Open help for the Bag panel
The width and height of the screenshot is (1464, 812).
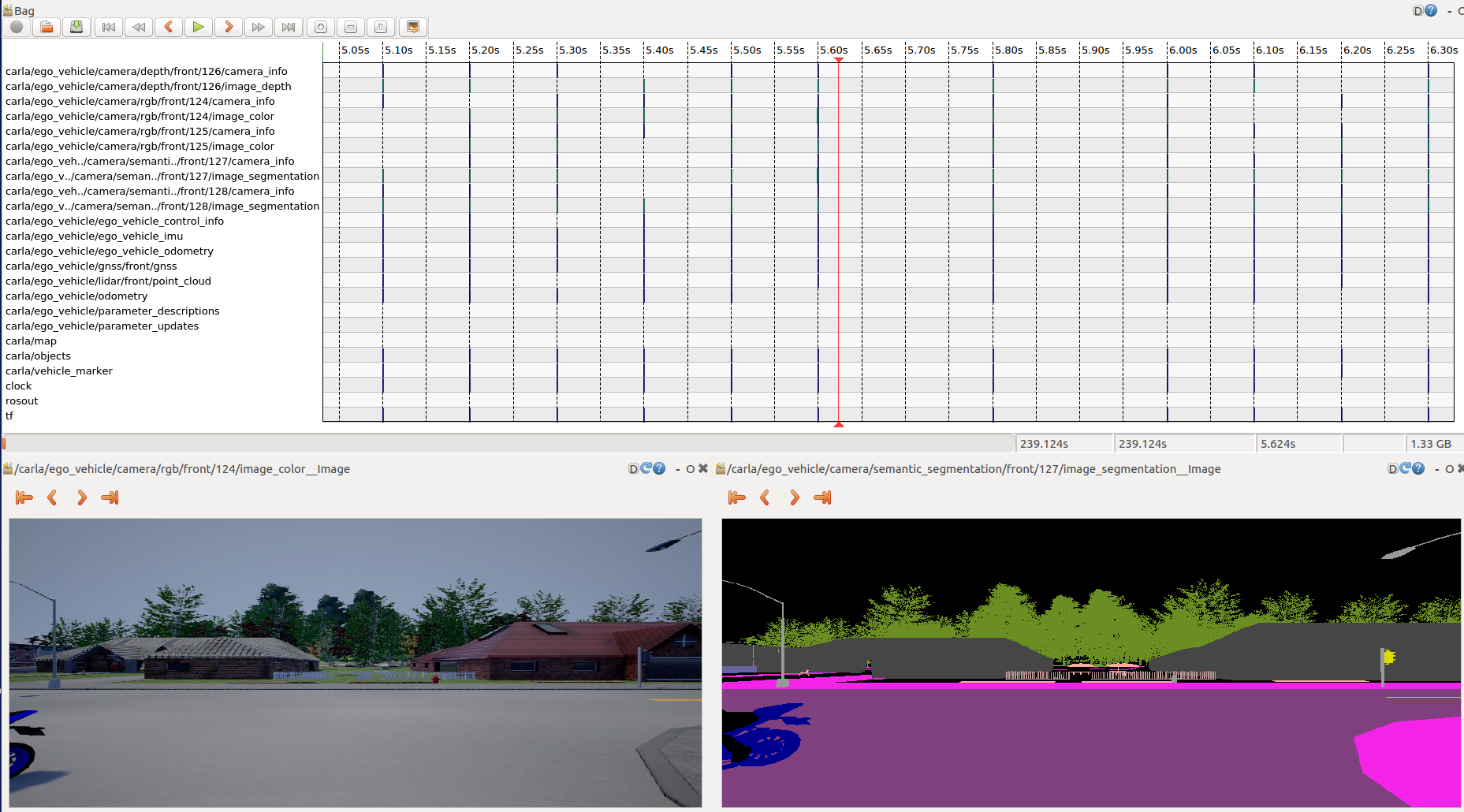(x=1431, y=10)
